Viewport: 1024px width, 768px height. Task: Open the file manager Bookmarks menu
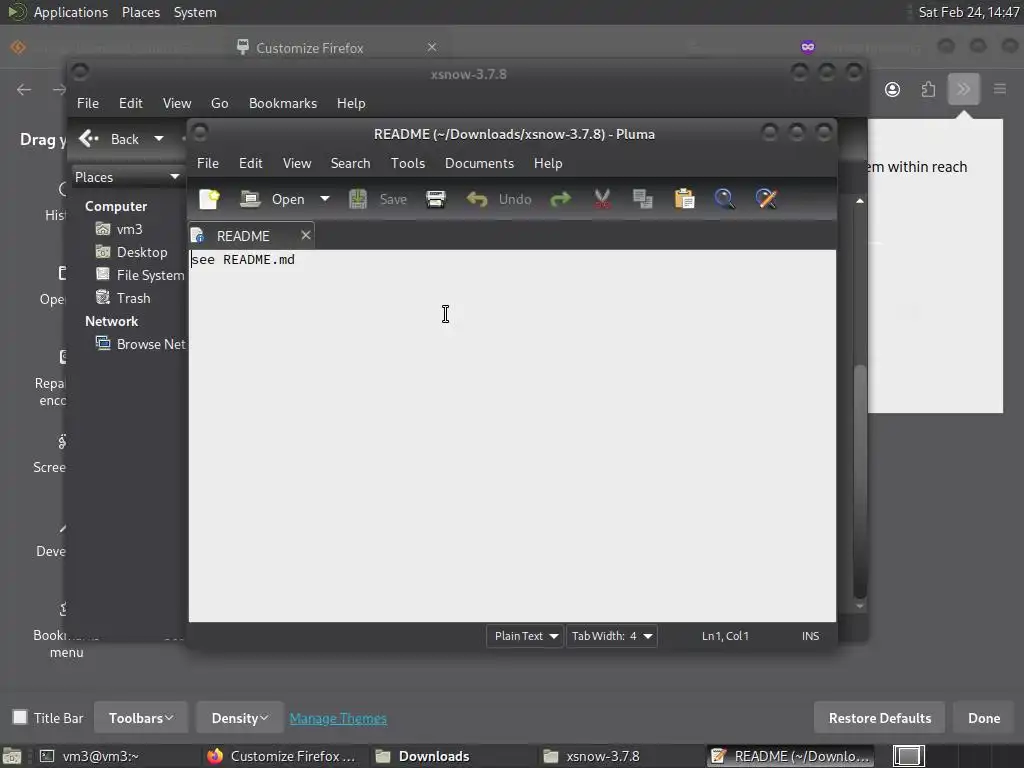(283, 103)
